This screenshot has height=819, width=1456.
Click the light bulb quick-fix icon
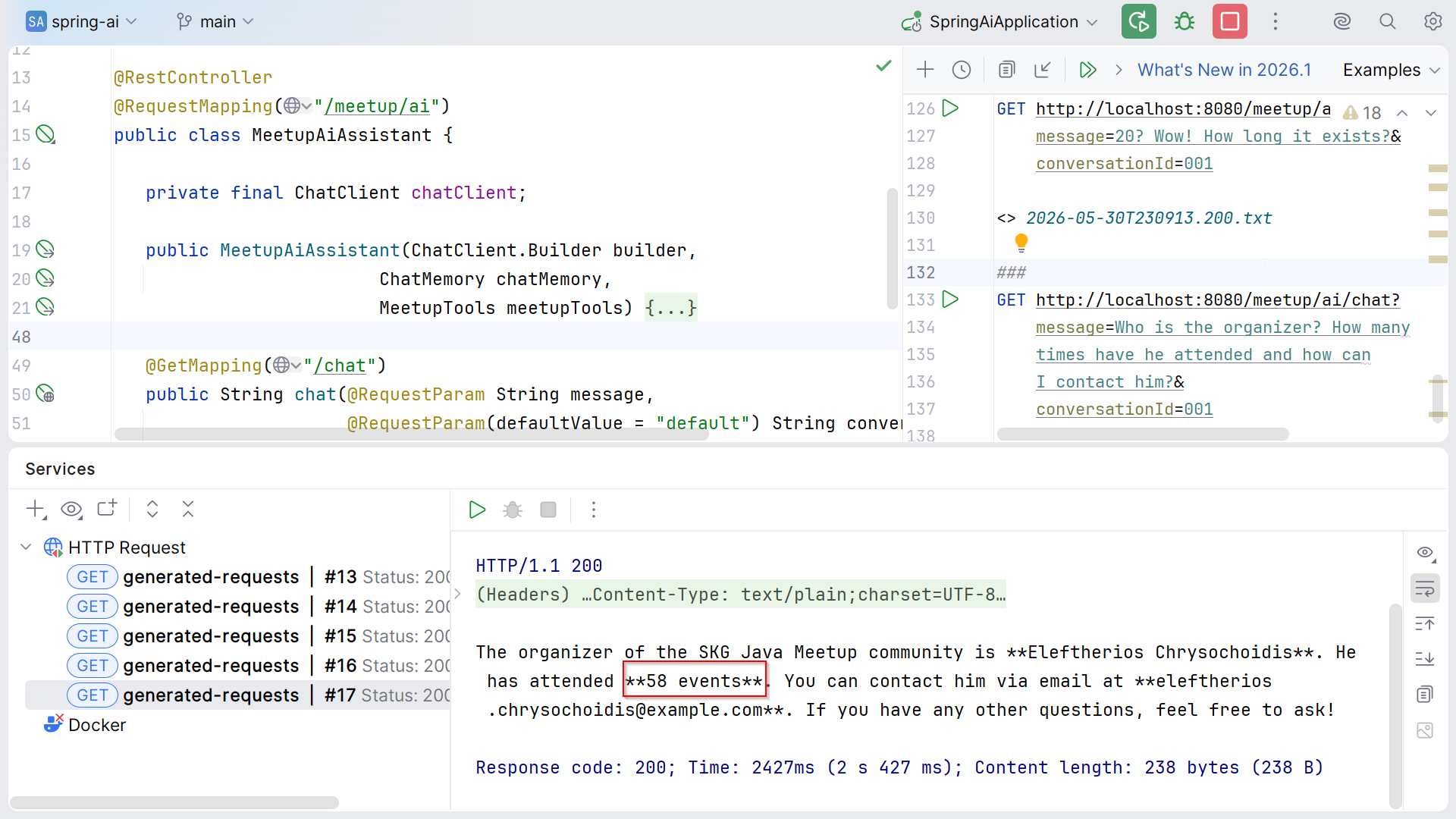[1021, 243]
